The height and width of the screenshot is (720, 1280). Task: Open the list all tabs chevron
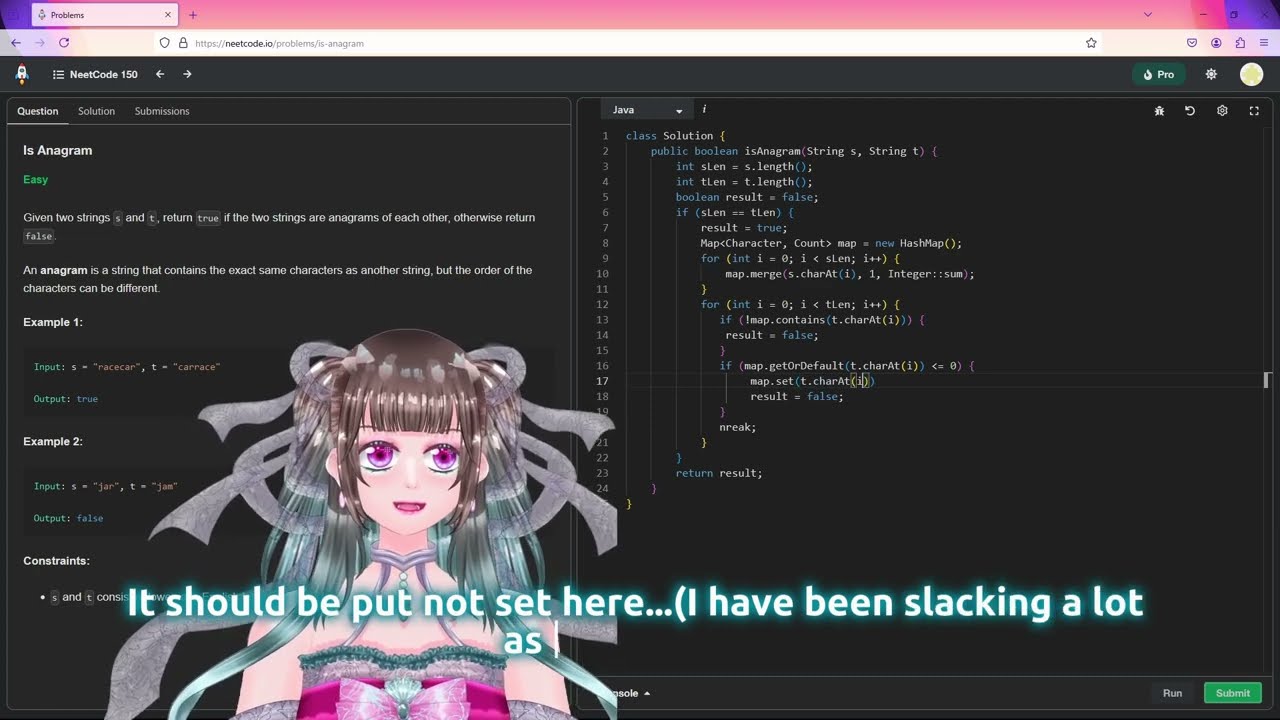pos(1147,15)
